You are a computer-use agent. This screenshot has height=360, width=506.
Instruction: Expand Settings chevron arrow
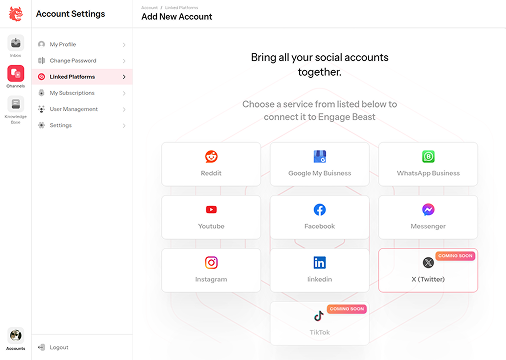click(124, 126)
